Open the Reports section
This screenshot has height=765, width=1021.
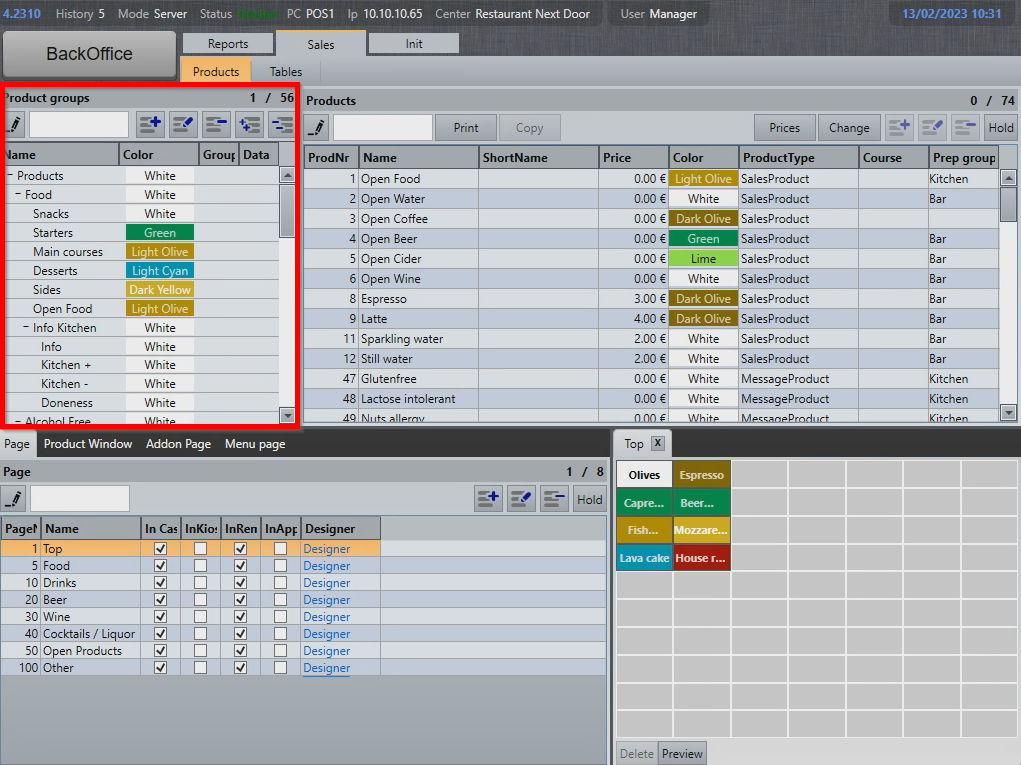(x=228, y=43)
